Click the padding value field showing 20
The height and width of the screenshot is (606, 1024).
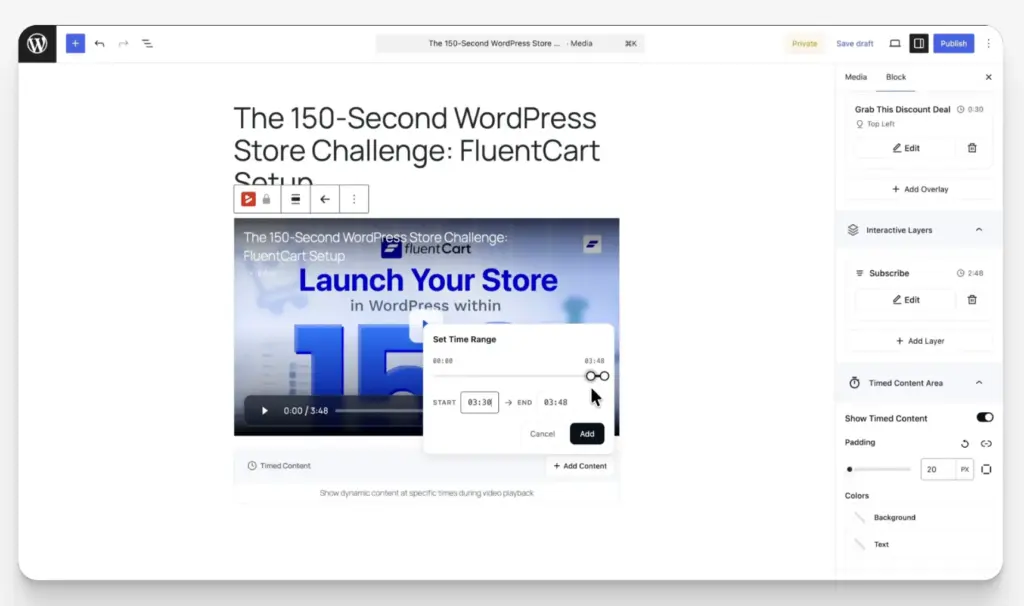click(x=938, y=470)
